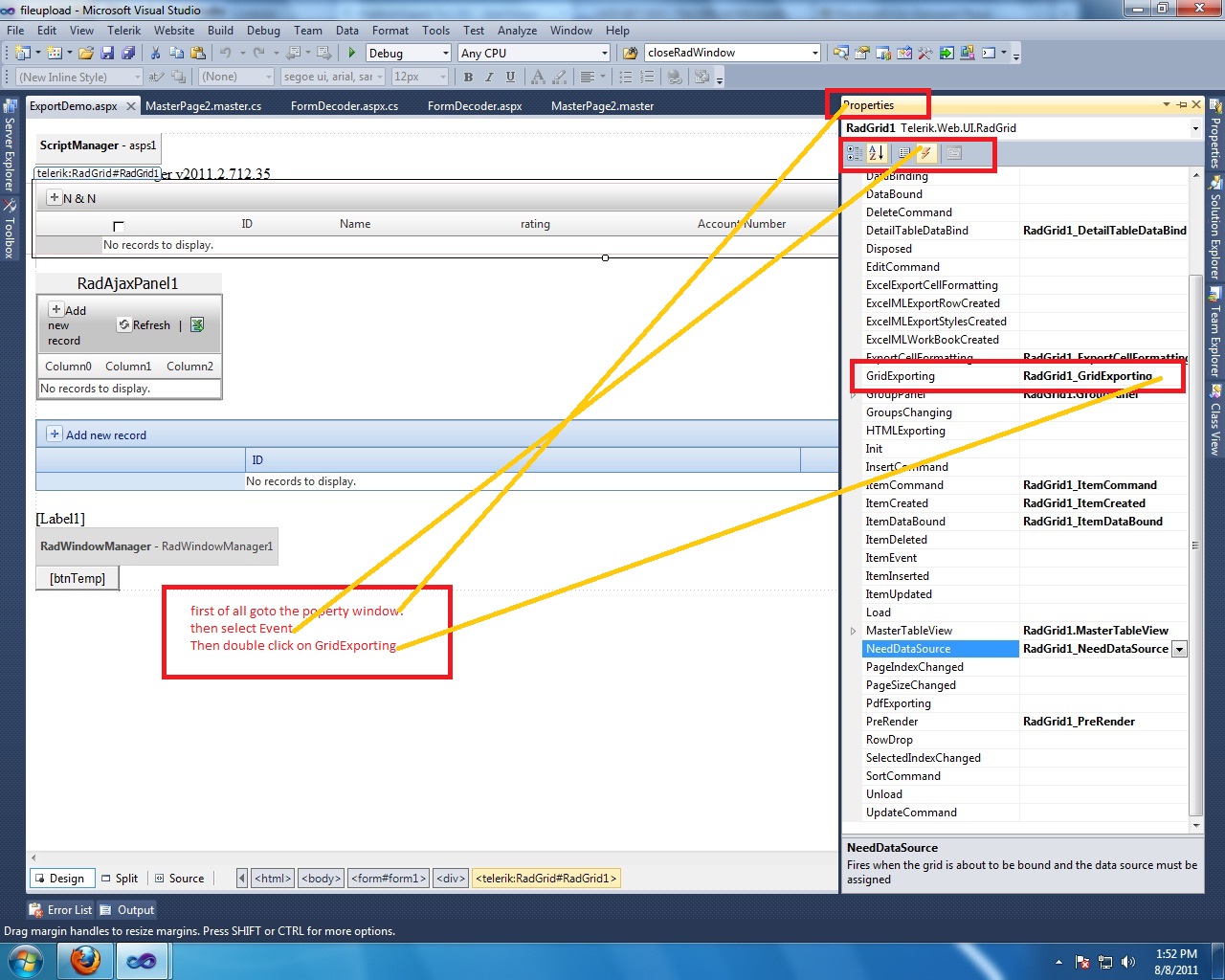The height and width of the screenshot is (980, 1225).
Task: Click the foreground color icon
Action: [538, 78]
